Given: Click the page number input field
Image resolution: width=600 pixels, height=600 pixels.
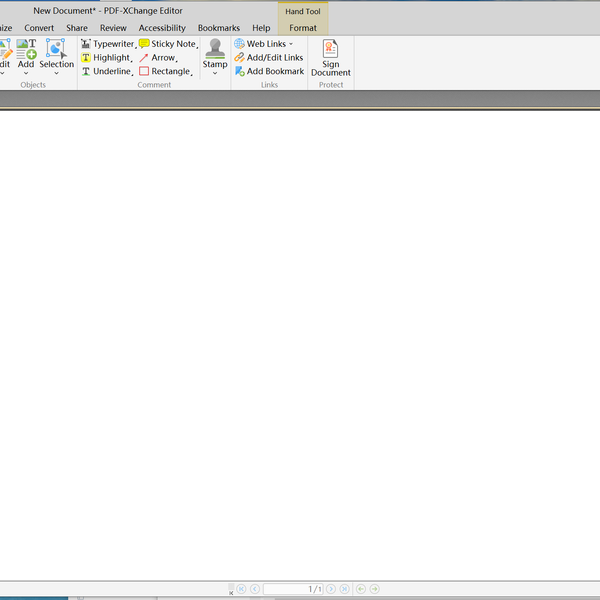Looking at the screenshot, I should coord(293,589).
